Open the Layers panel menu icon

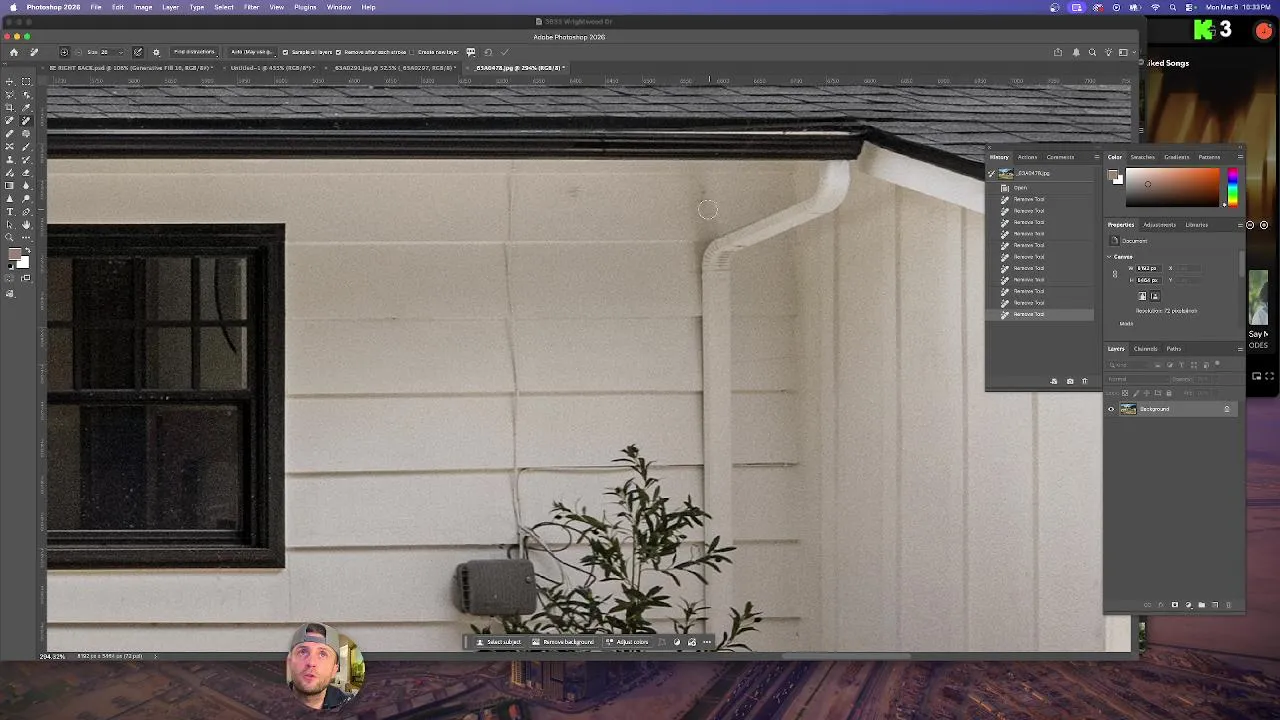click(1240, 349)
